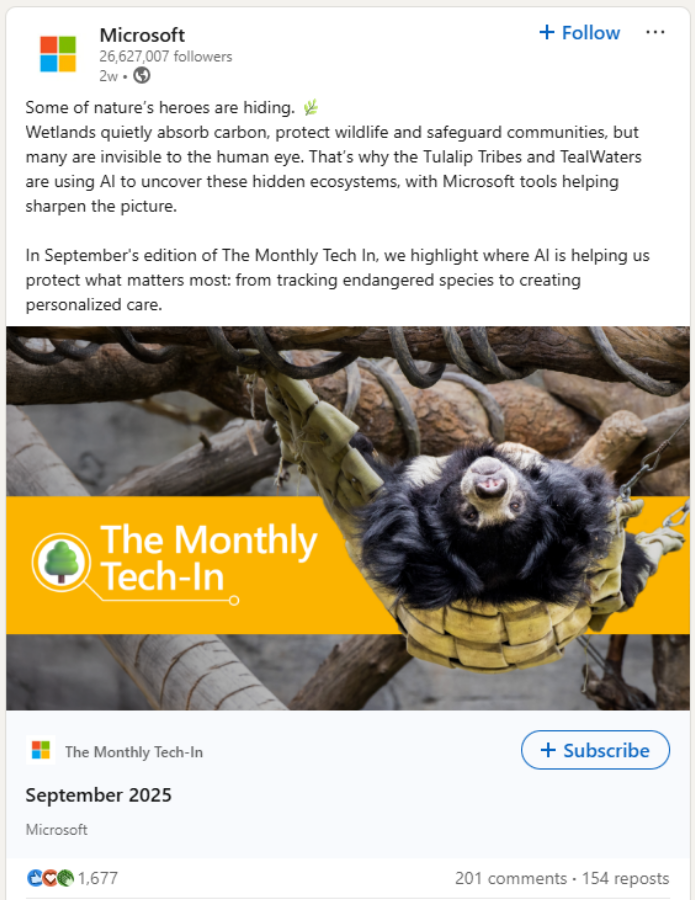Screen dimensions: 696x900
Task: Click the globe public visibility icon
Action: click(x=142, y=75)
